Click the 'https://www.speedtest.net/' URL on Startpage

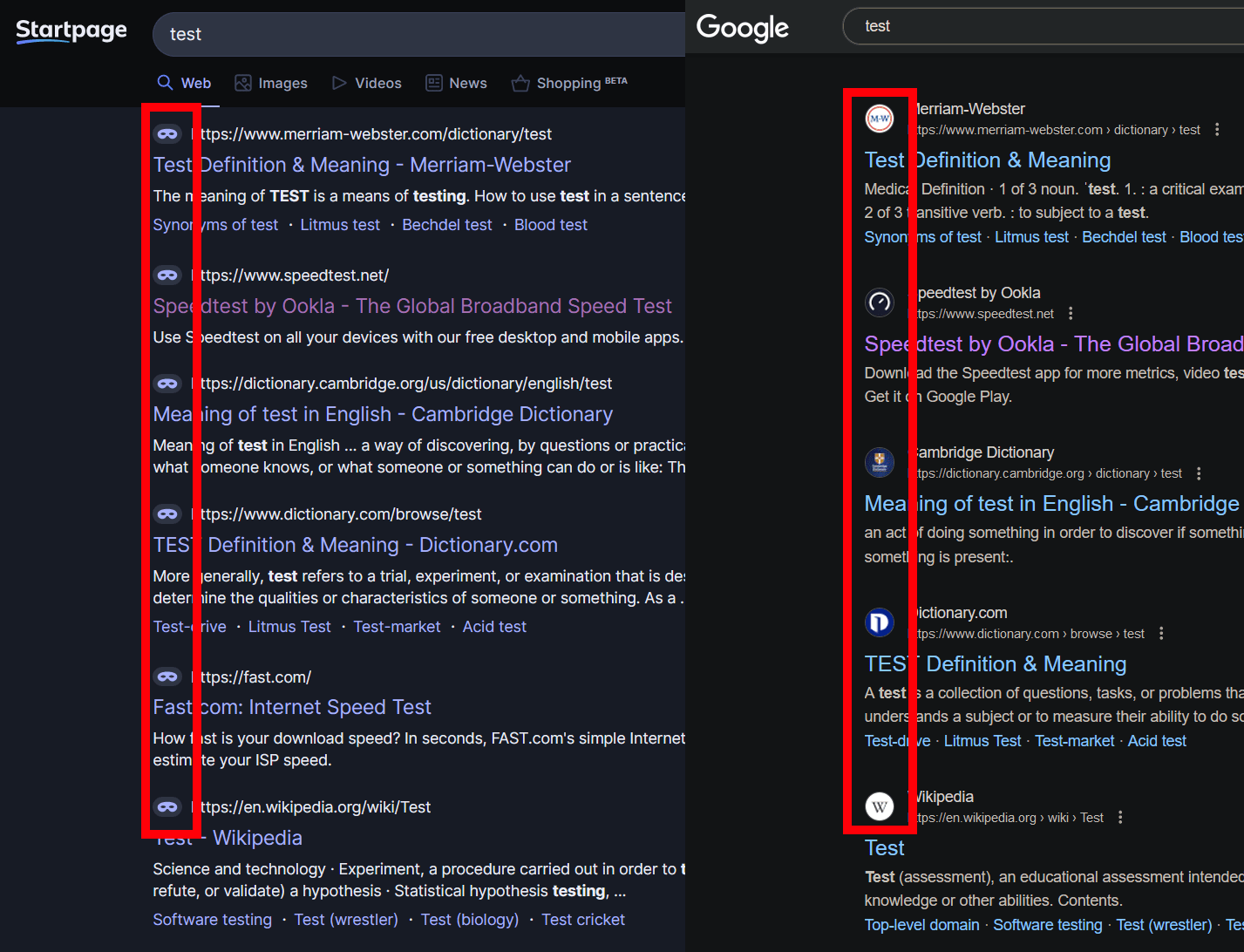pos(289,275)
